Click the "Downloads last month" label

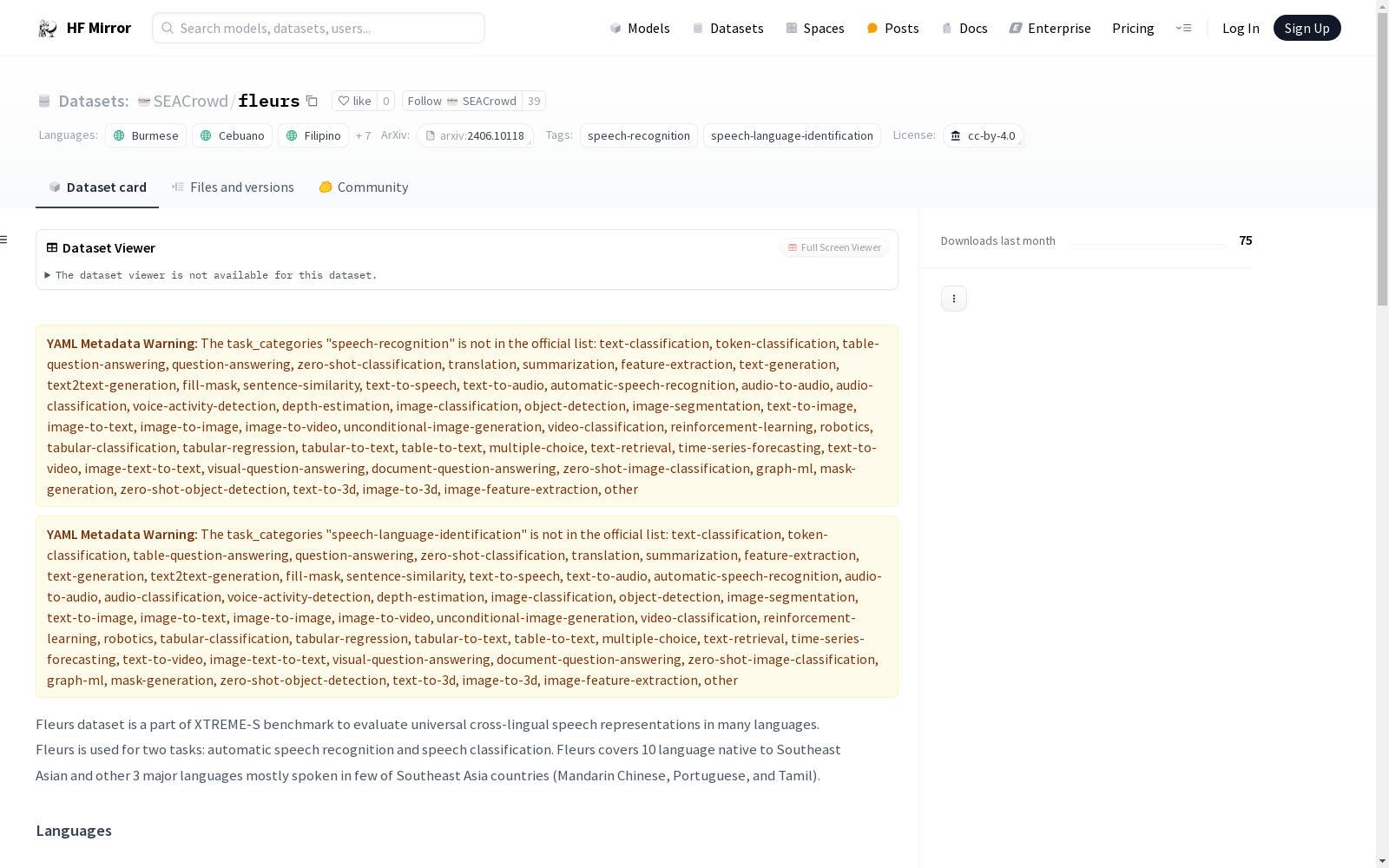coord(998,240)
